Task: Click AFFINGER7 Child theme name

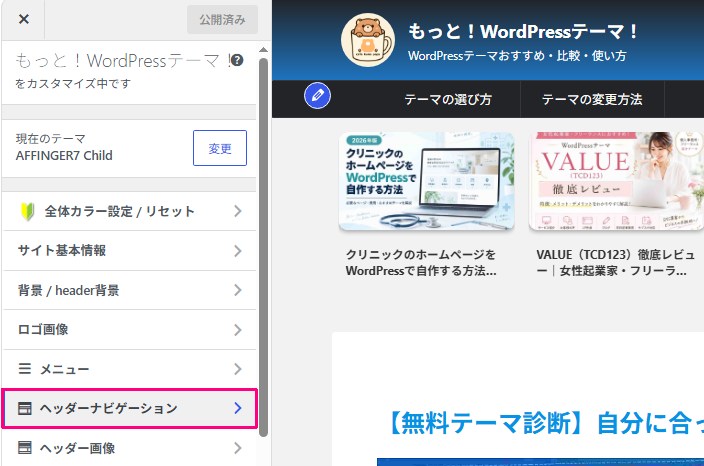Action: [x=64, y=156]
